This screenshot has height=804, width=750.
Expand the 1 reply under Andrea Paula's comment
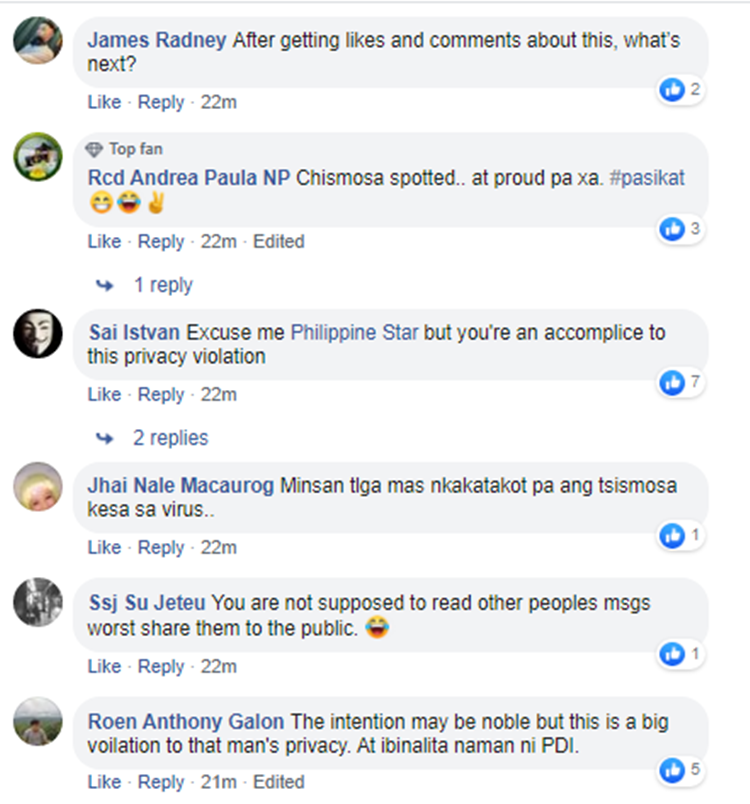(x=163, y=285)
